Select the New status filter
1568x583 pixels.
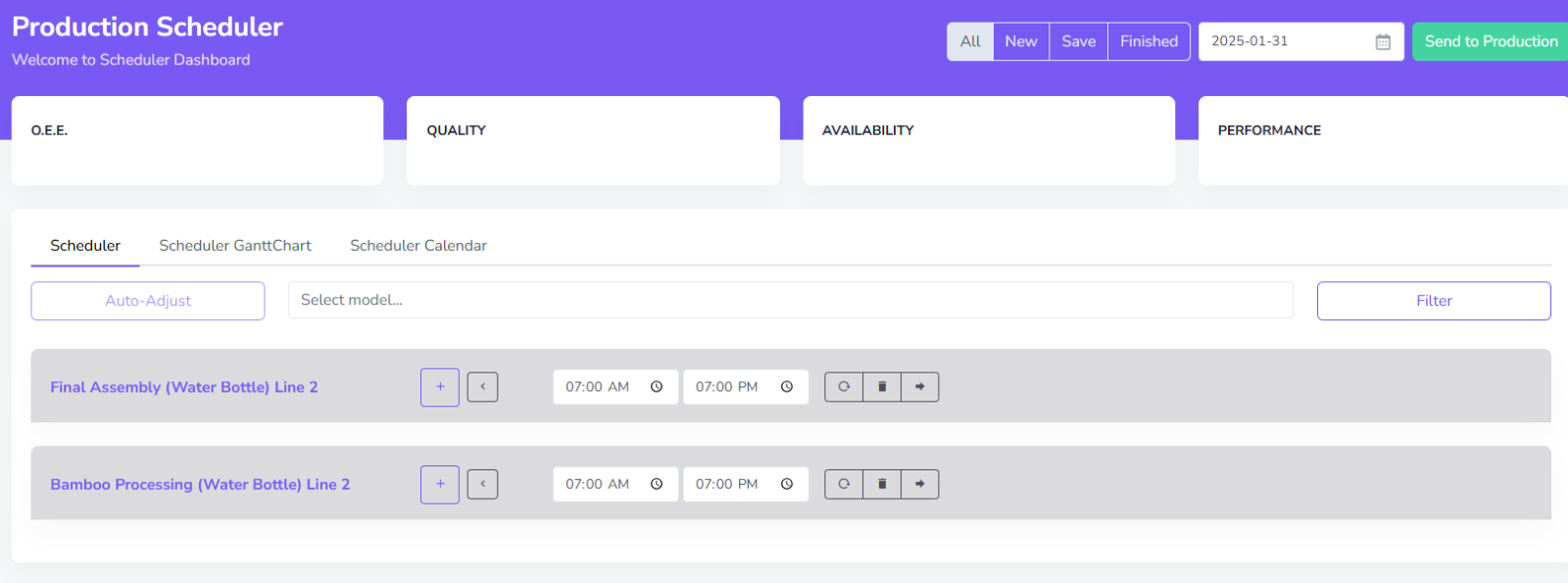click(x=1021, y=41)
